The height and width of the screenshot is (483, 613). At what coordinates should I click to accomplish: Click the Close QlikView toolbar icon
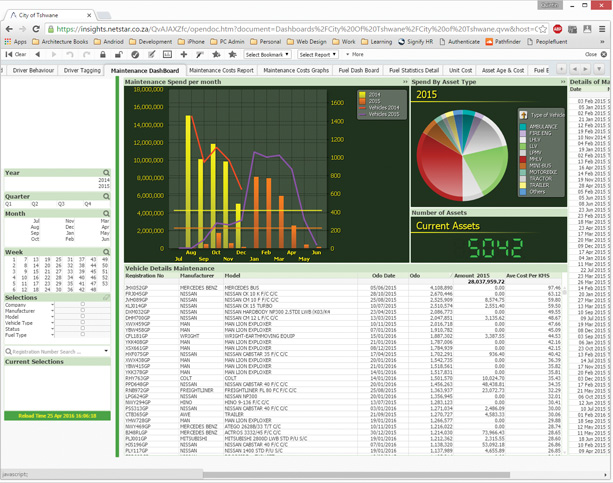coord(604,54)
